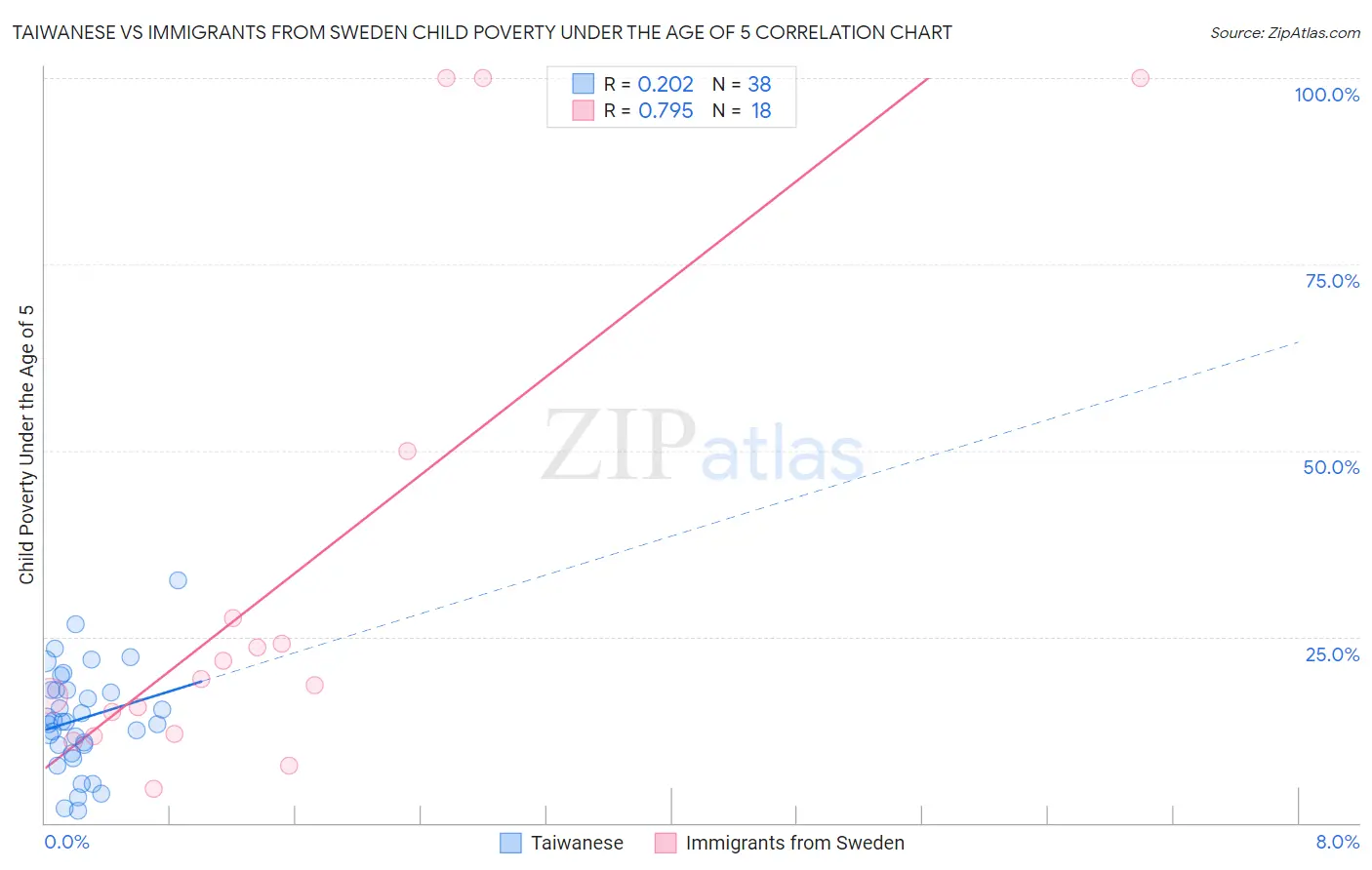1372x870 pixels.
Task: Select the blue swatch beside R = 0.202
Action: click(583, 84)
